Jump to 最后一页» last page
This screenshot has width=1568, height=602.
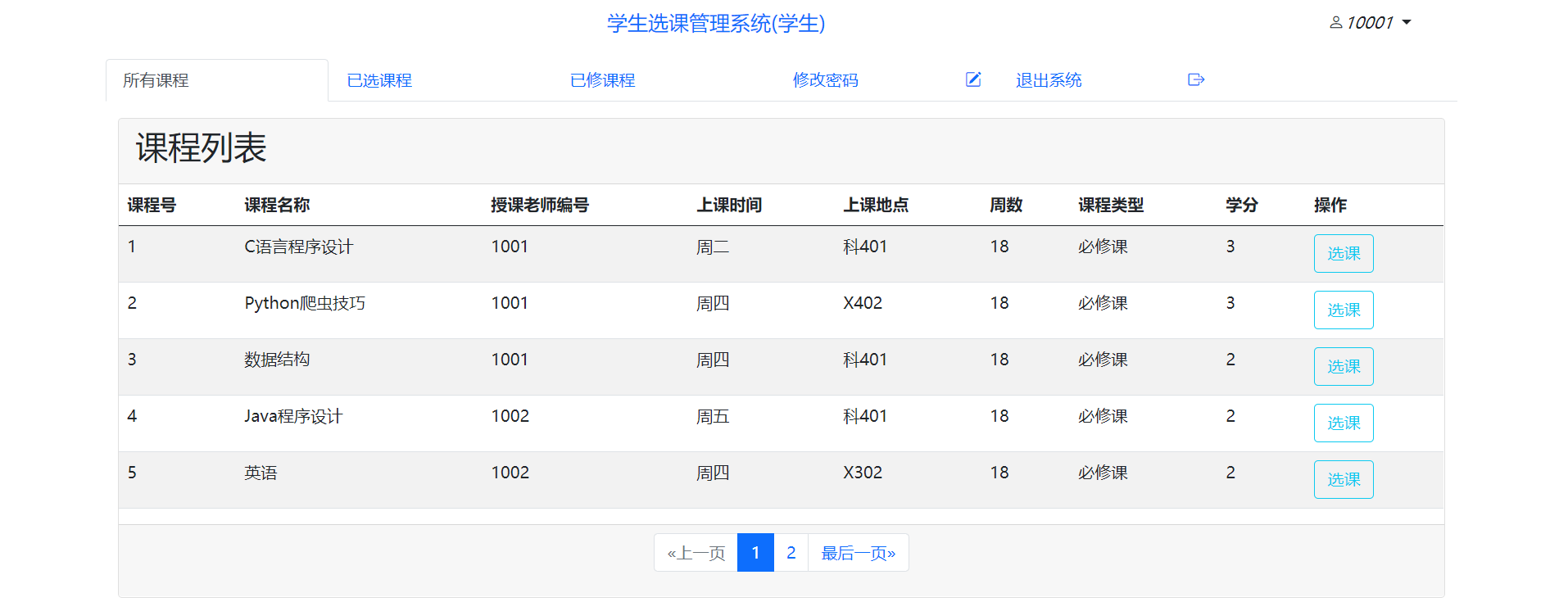859,553
